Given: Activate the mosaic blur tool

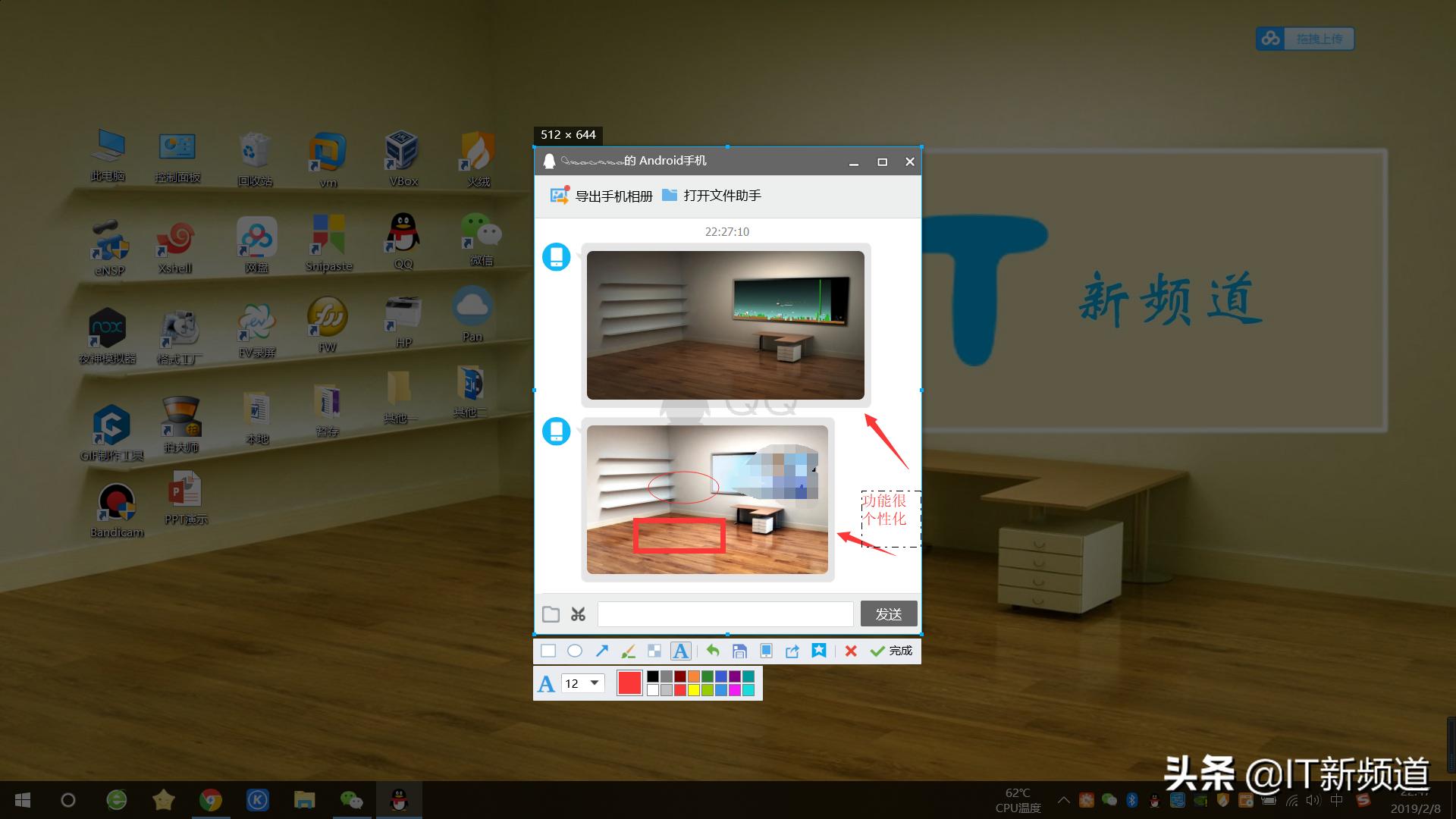Looking at the screenshot, I should click(654, 651).
